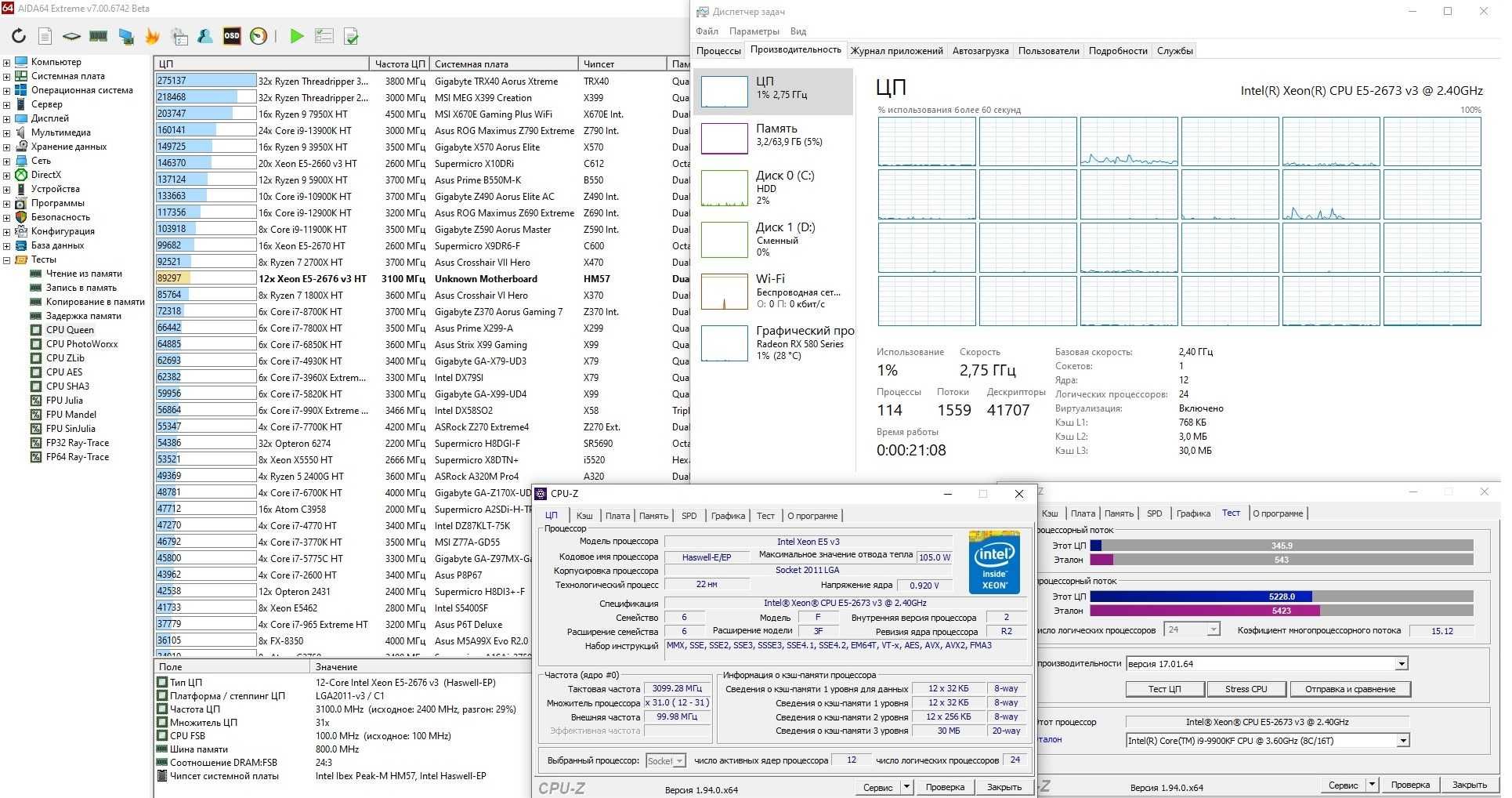Click the Отправка и сравнение button
The image size is (1512, 798).
[1350, 689]
